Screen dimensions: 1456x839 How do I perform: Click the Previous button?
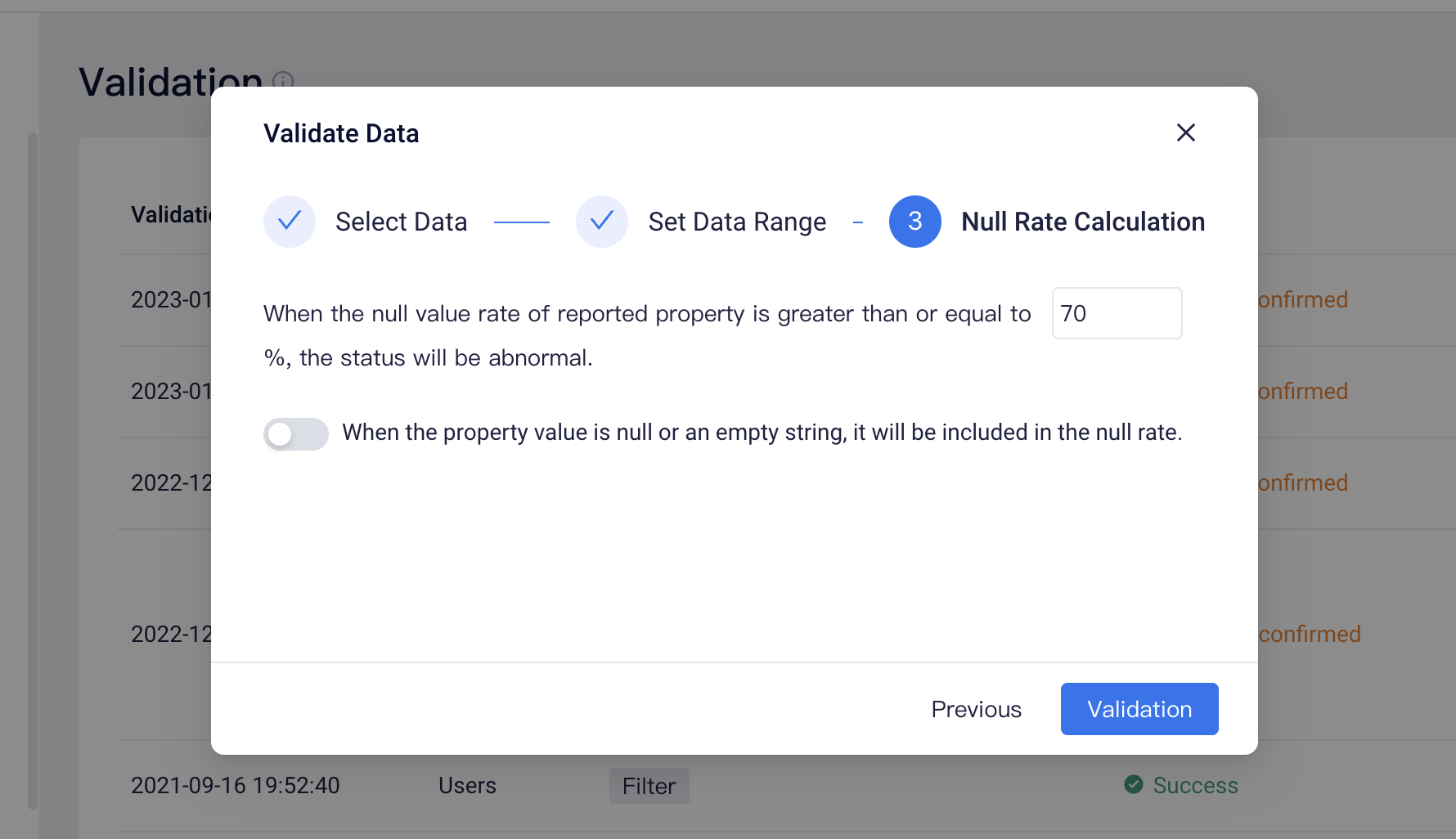(x=976, y=709)
